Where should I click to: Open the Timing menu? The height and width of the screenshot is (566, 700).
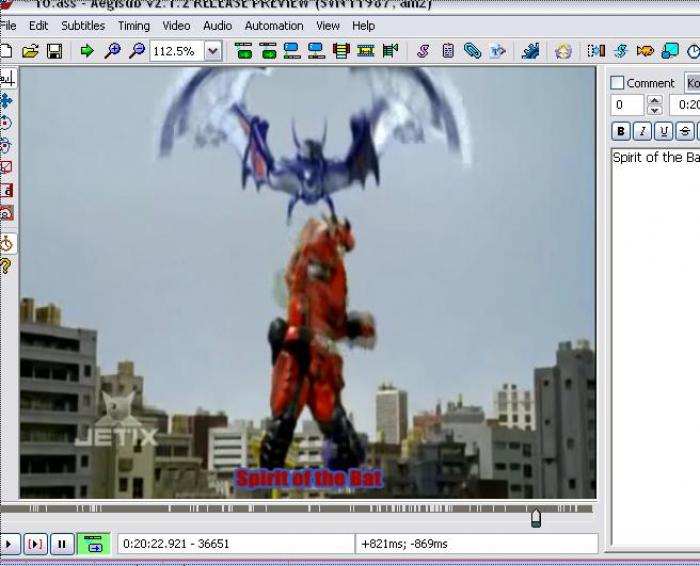(x=134, y=26)
